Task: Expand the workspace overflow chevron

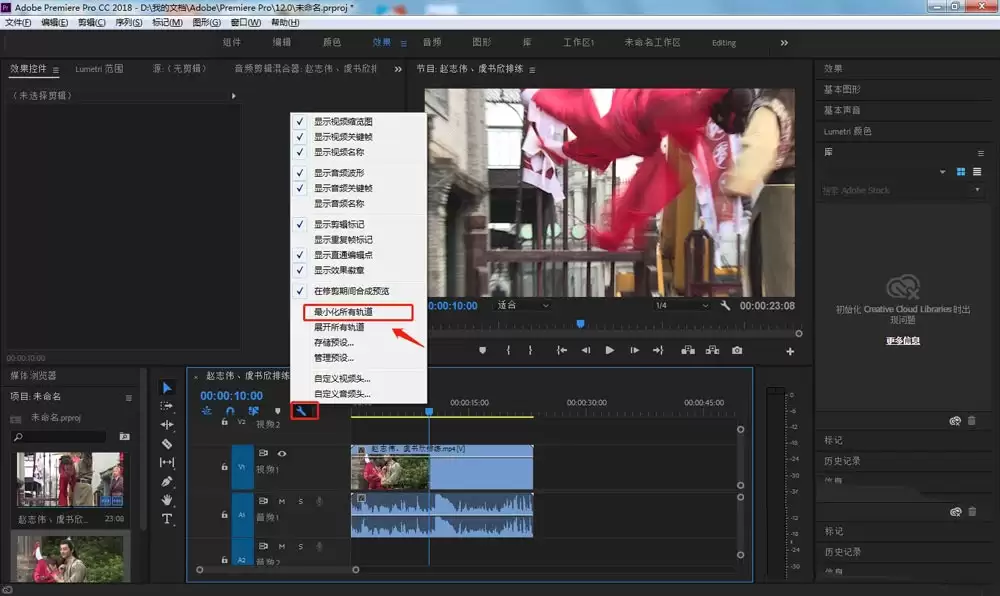Action: (784, 43)
